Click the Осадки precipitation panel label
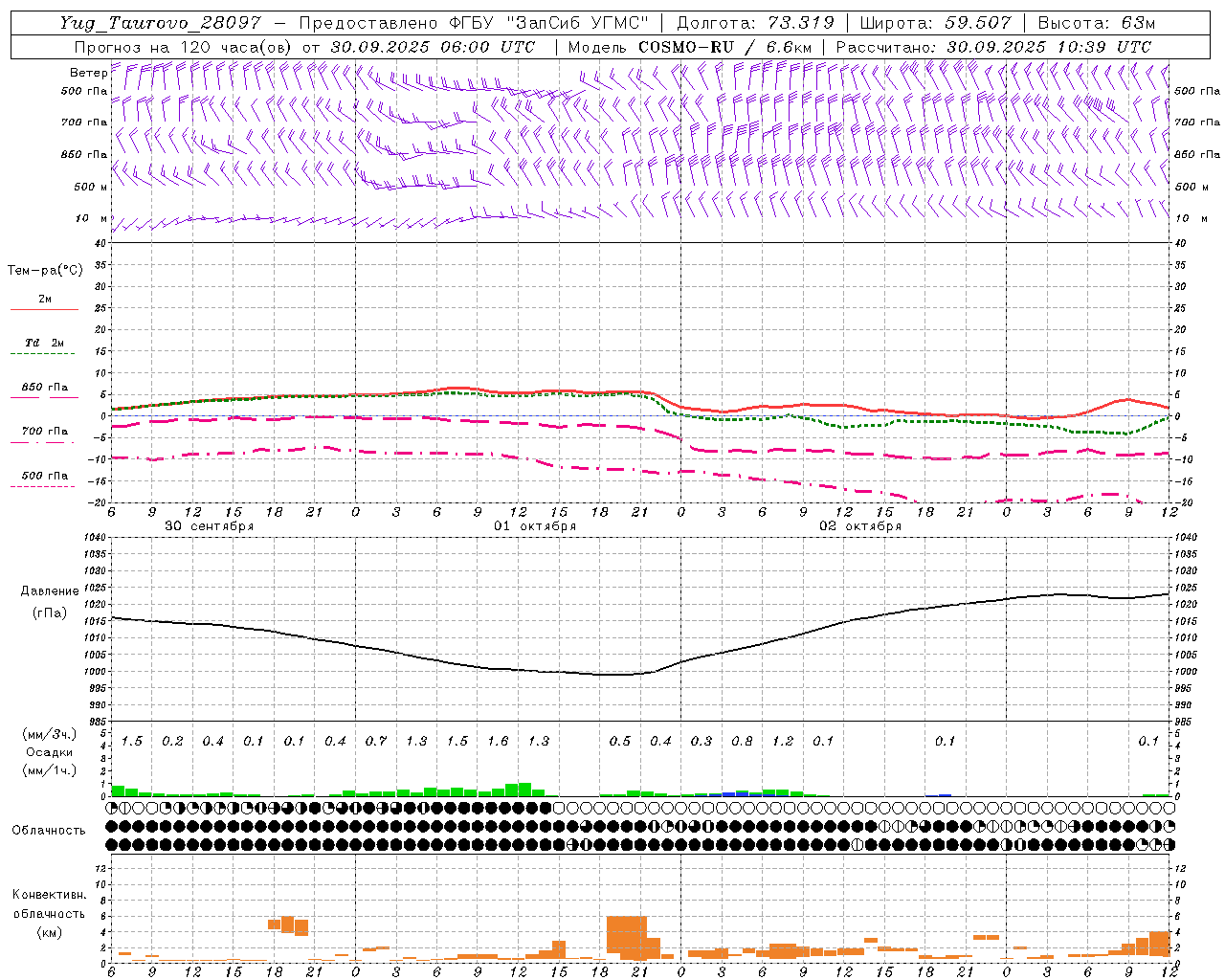1225x980 pixels. tap(49, 752)
